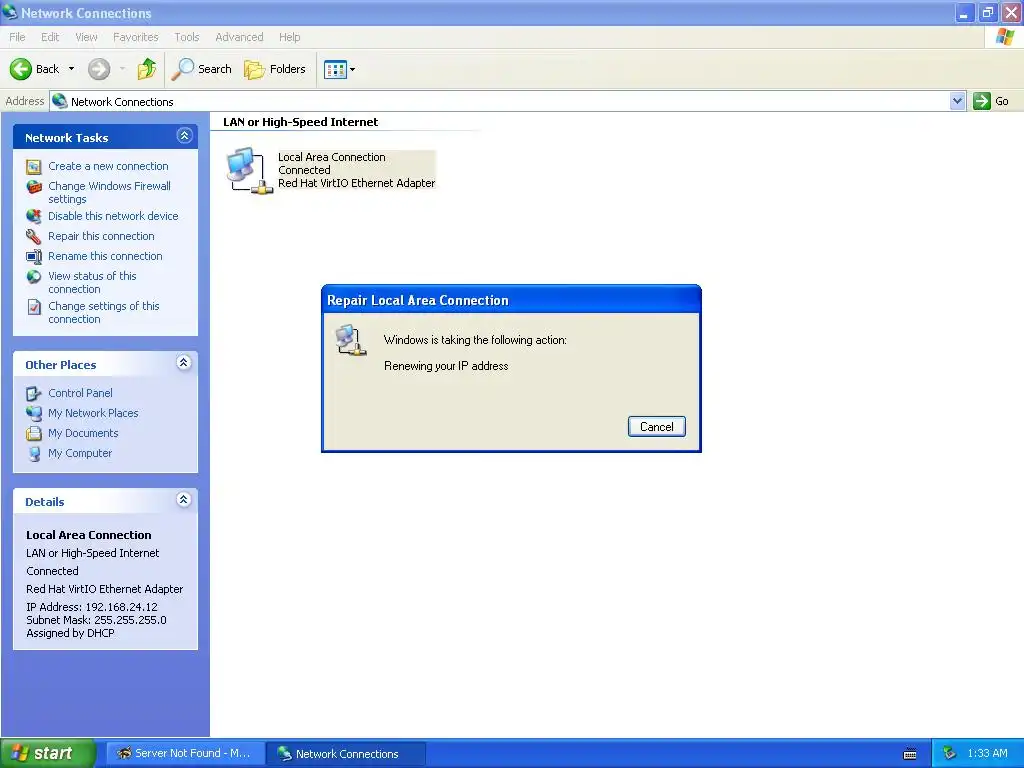Viewport: 1024px width, 768px height.
Task: Click the My Computer icon
Action: point(34,454)
